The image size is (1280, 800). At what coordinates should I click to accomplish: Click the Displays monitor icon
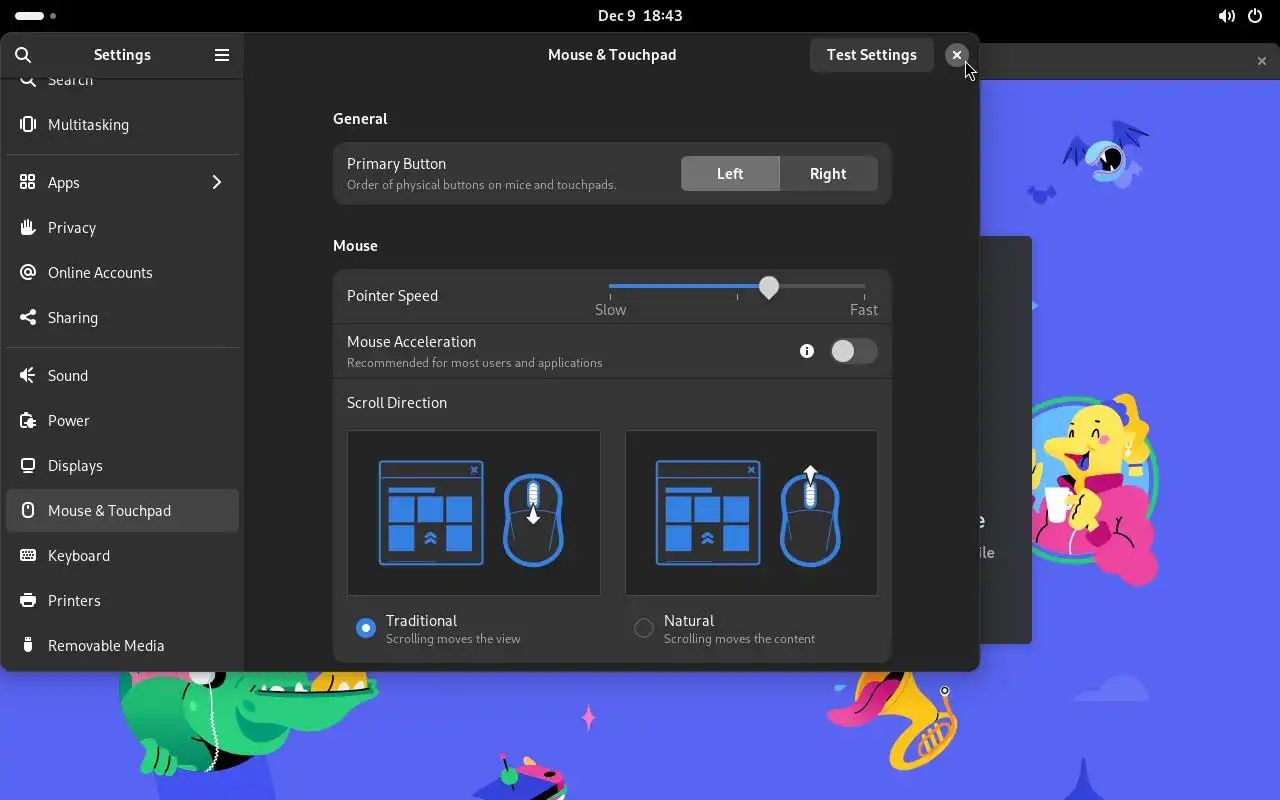point(28,466)
